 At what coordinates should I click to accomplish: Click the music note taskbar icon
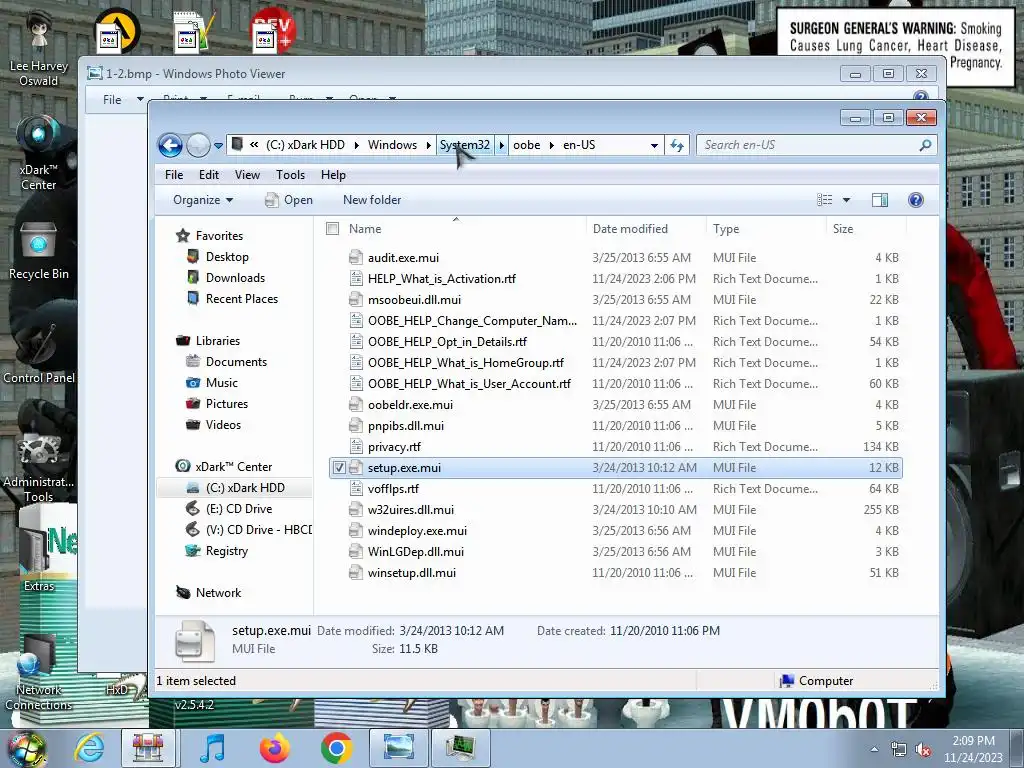tap(212, 748)
